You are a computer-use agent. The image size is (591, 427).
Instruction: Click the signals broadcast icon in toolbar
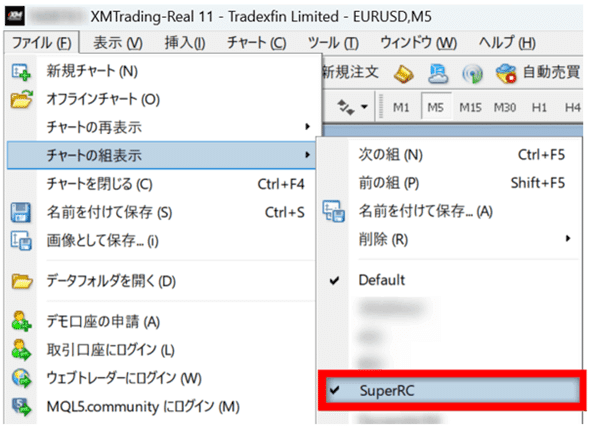[x=472, y=73]
